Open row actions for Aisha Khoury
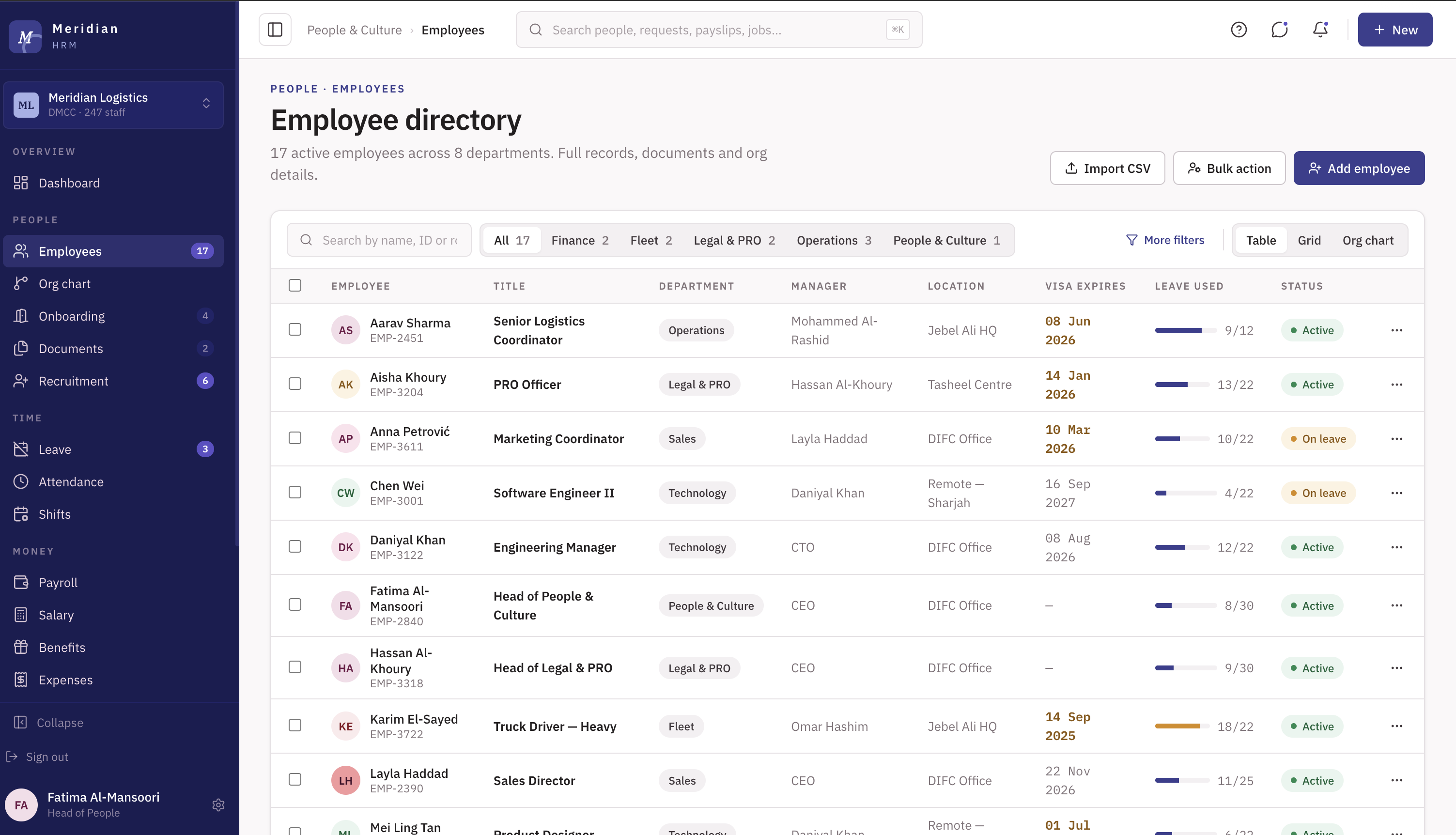This screenshot has height=835, width=1456. tap(1396, 385)
